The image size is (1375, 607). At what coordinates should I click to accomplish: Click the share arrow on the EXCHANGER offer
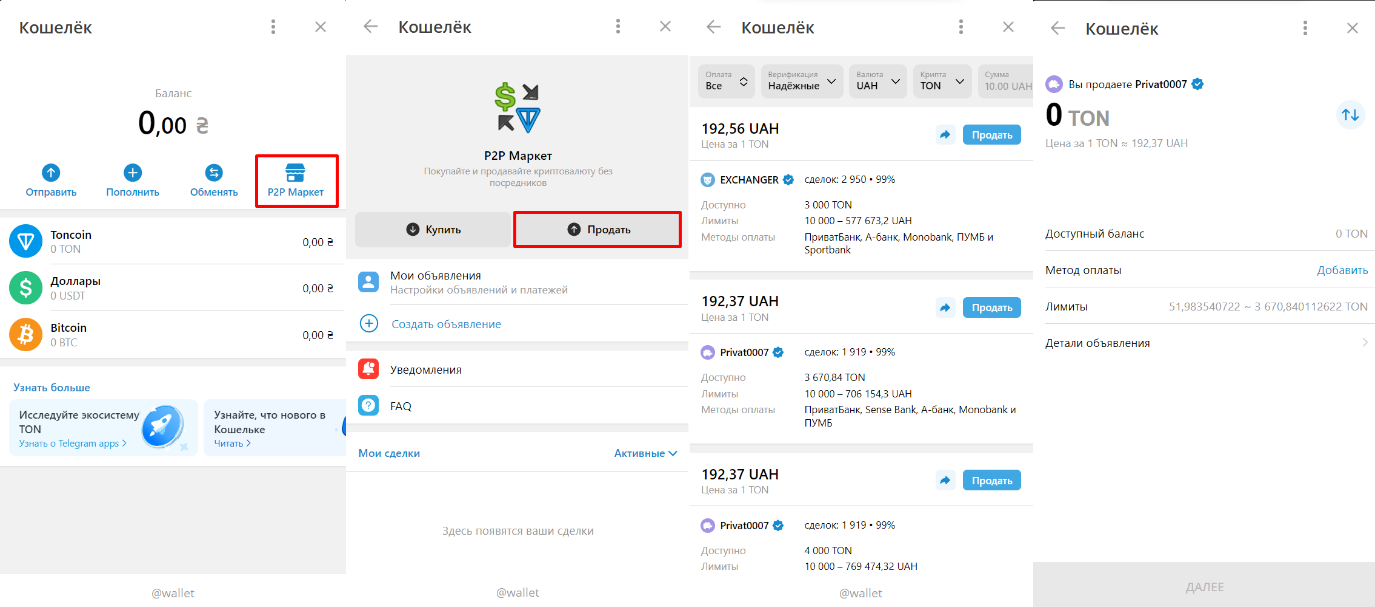pos(945,134)
